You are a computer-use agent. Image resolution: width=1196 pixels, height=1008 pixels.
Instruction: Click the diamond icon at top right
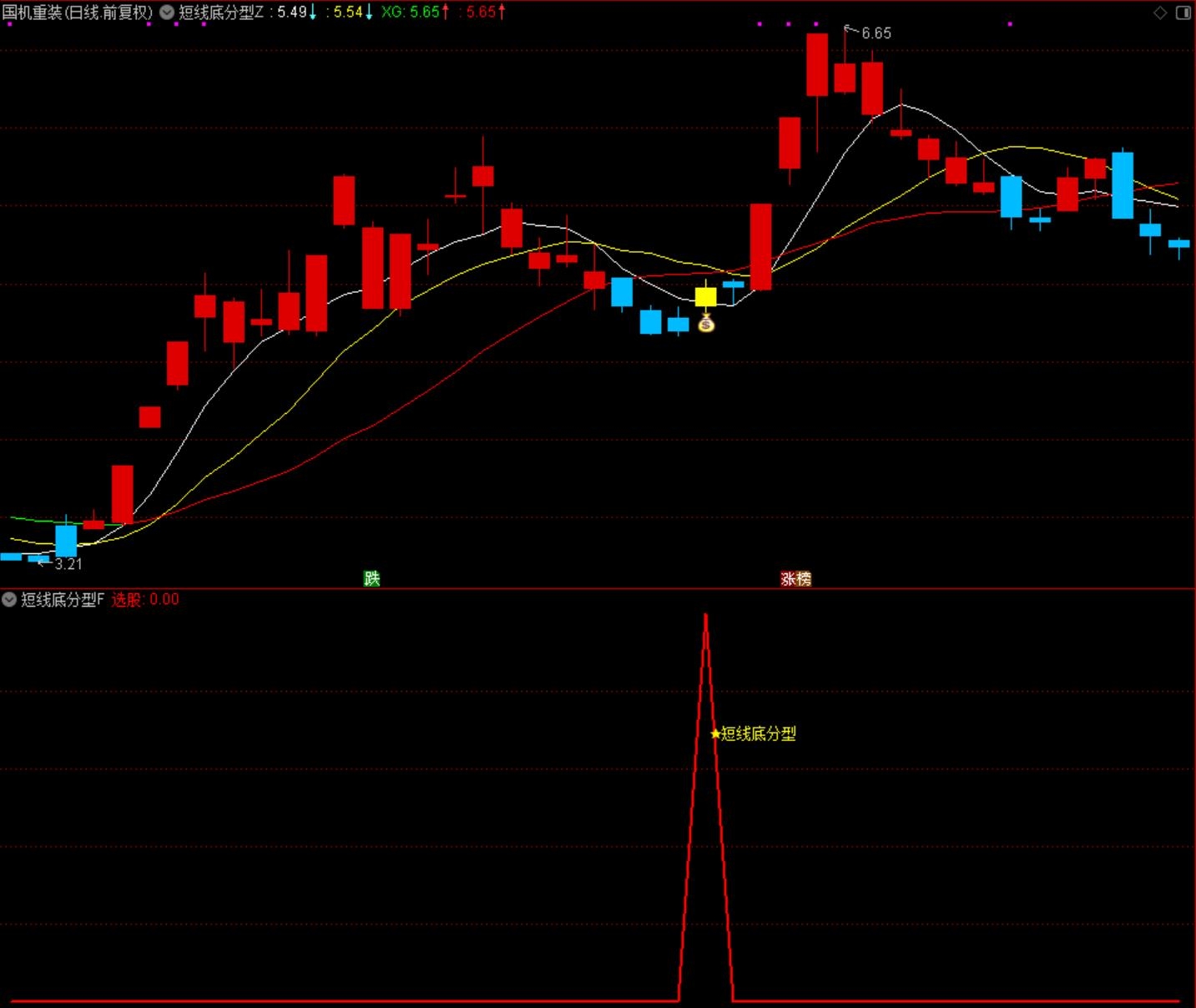coord(1160,13)
